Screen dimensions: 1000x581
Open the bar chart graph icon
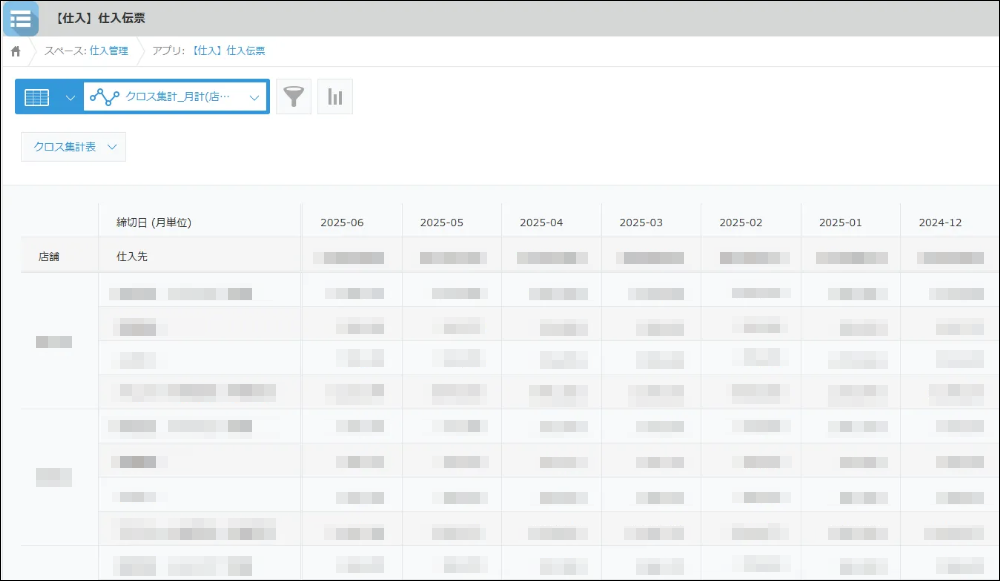click(335, 97)
